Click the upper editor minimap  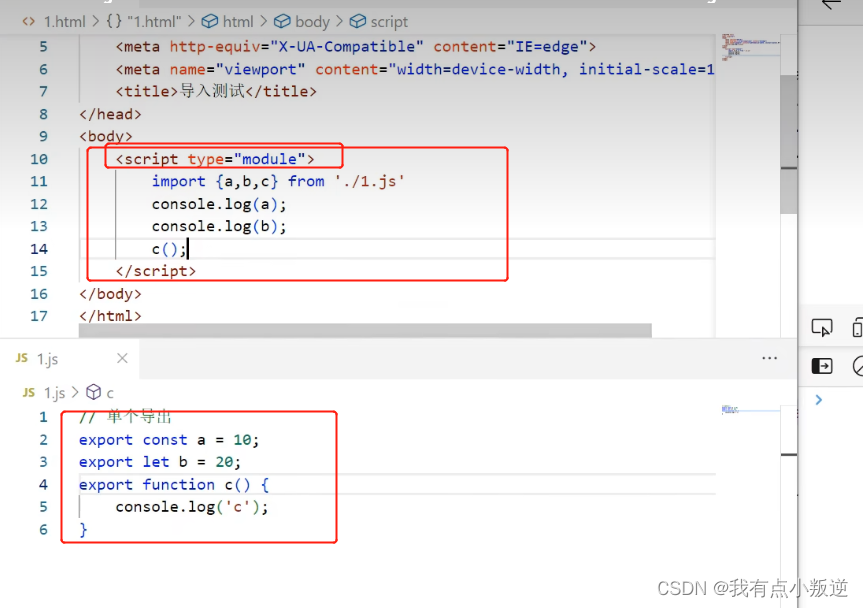tap(751, 47)
